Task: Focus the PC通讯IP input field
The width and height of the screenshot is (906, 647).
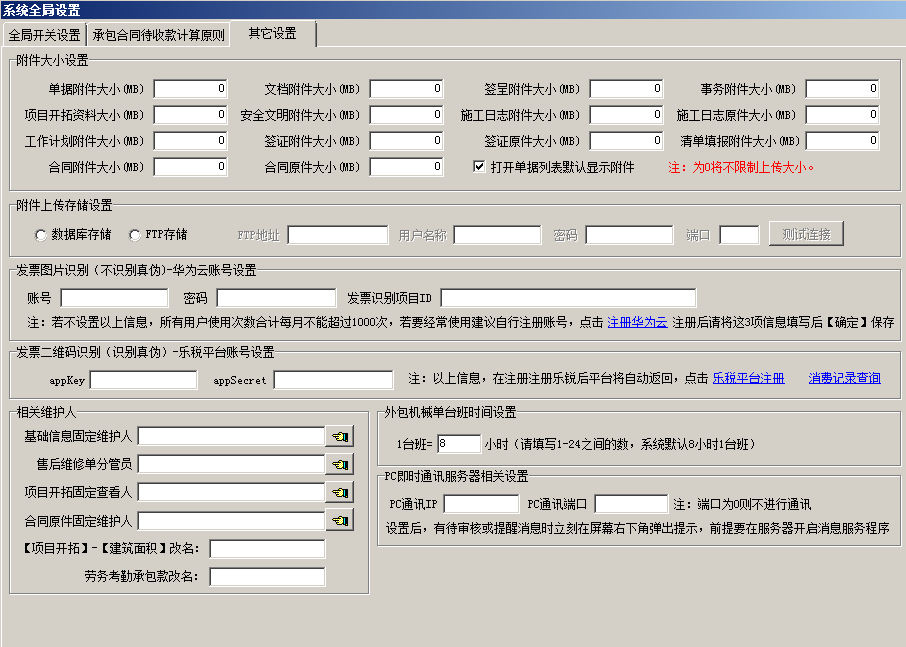Action: coord(481,504)
